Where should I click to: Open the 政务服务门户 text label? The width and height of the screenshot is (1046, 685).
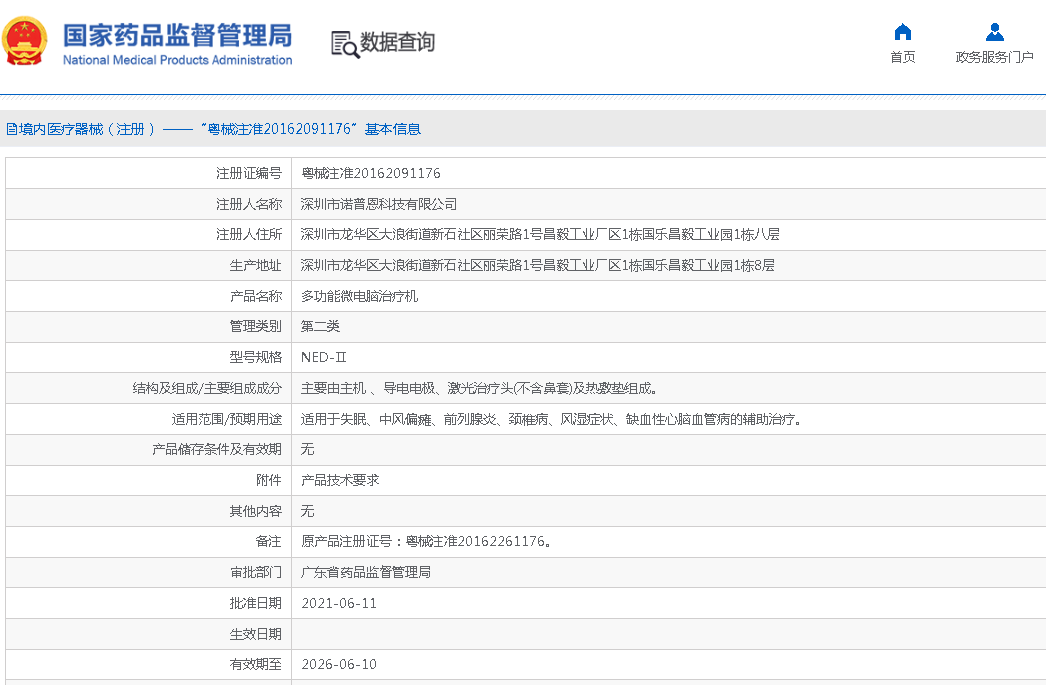pyautogui.click(x=994, y=57)
